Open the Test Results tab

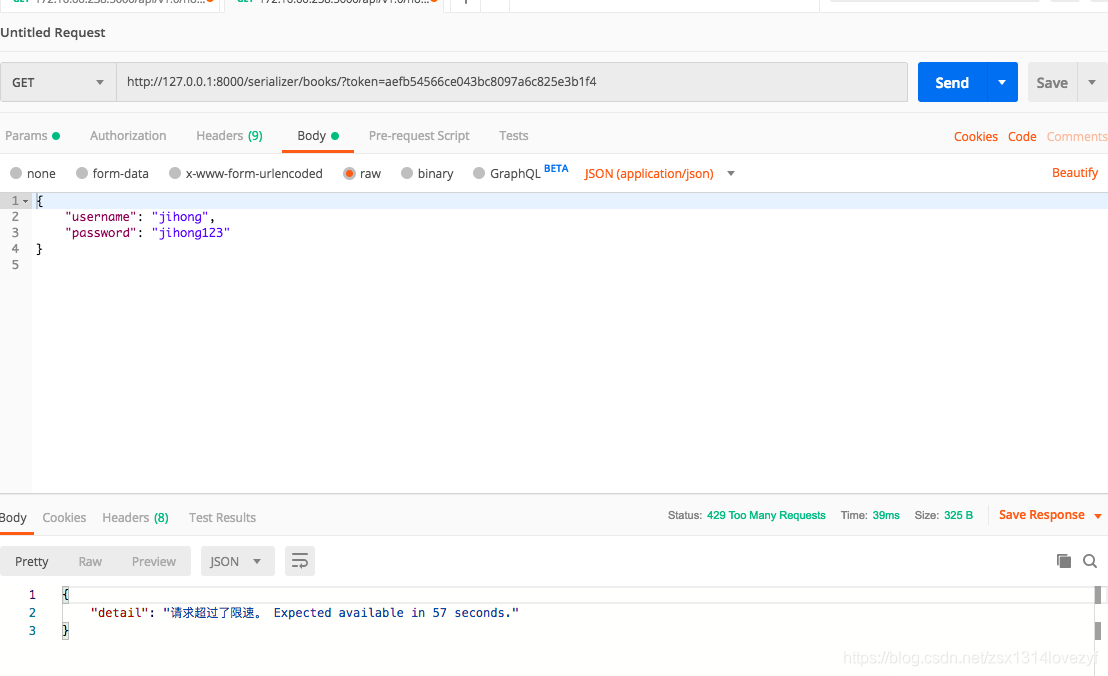coord(222,518)
